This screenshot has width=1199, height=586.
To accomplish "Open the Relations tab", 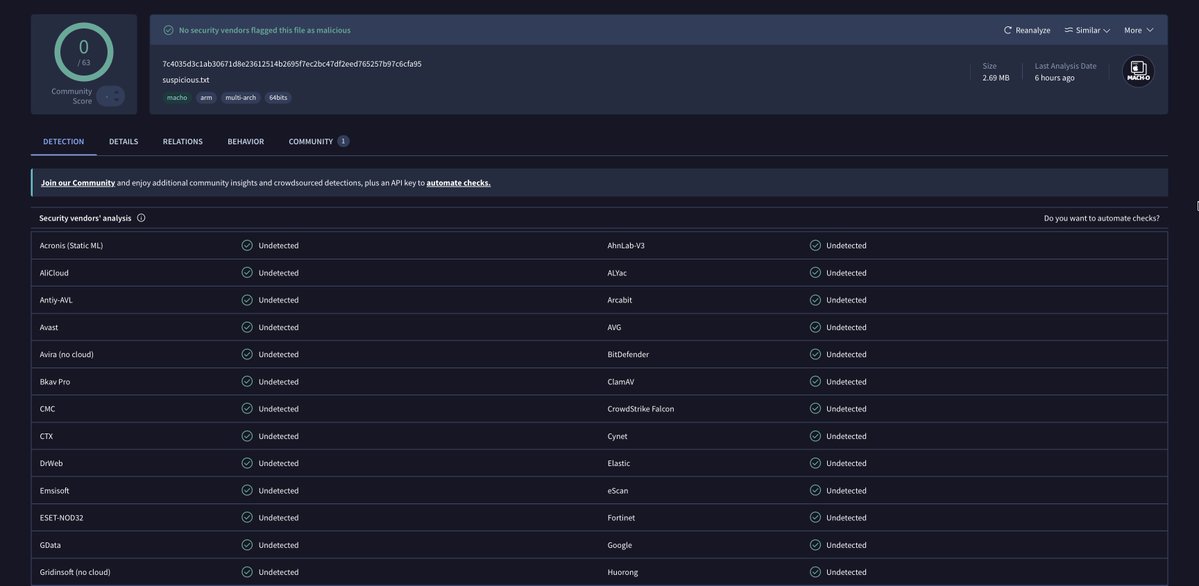I will (183, 142).
